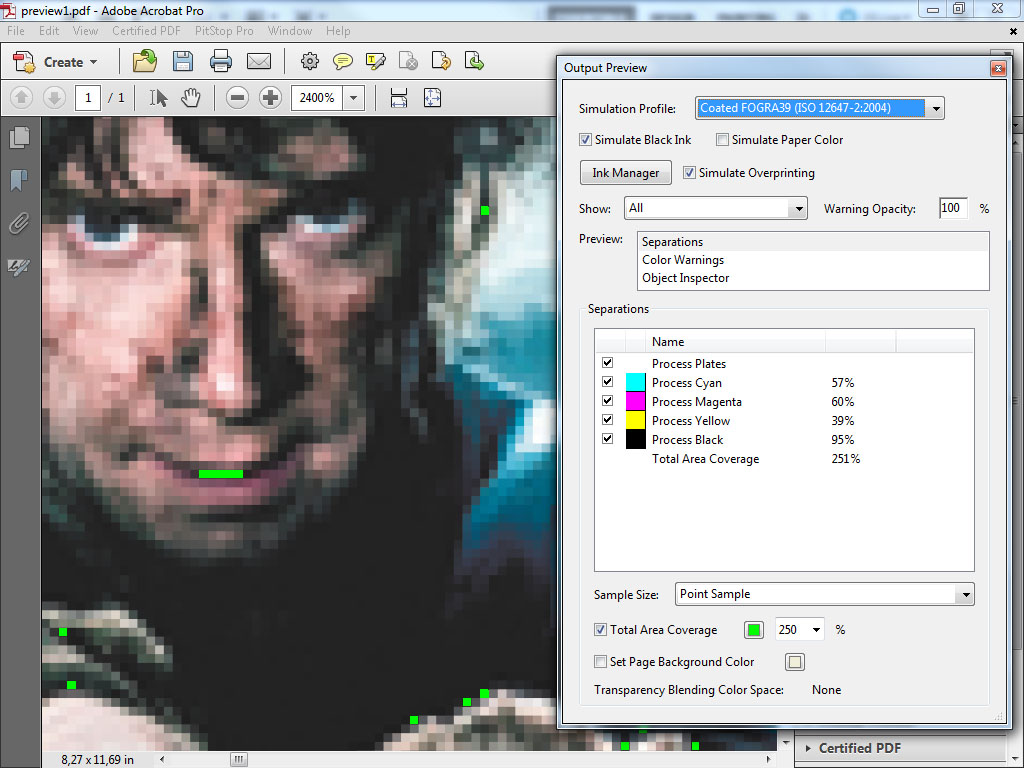Go to the next page arrow
The image size is (1024, 768).
[x=54, y=98]
